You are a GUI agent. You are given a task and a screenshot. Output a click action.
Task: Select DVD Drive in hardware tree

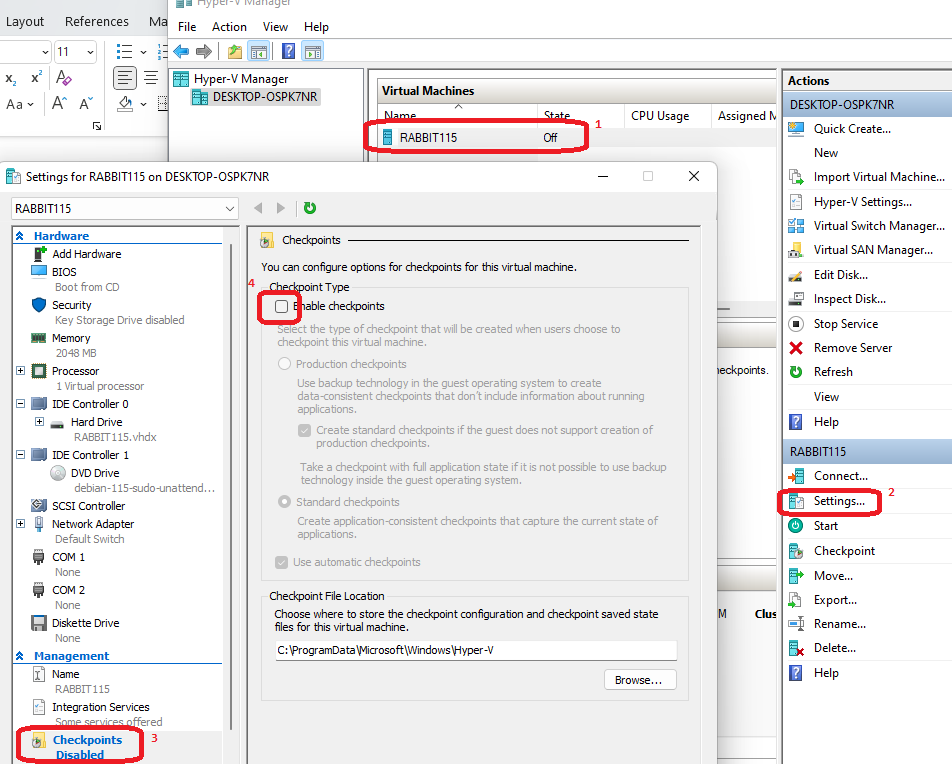[95, 472]
